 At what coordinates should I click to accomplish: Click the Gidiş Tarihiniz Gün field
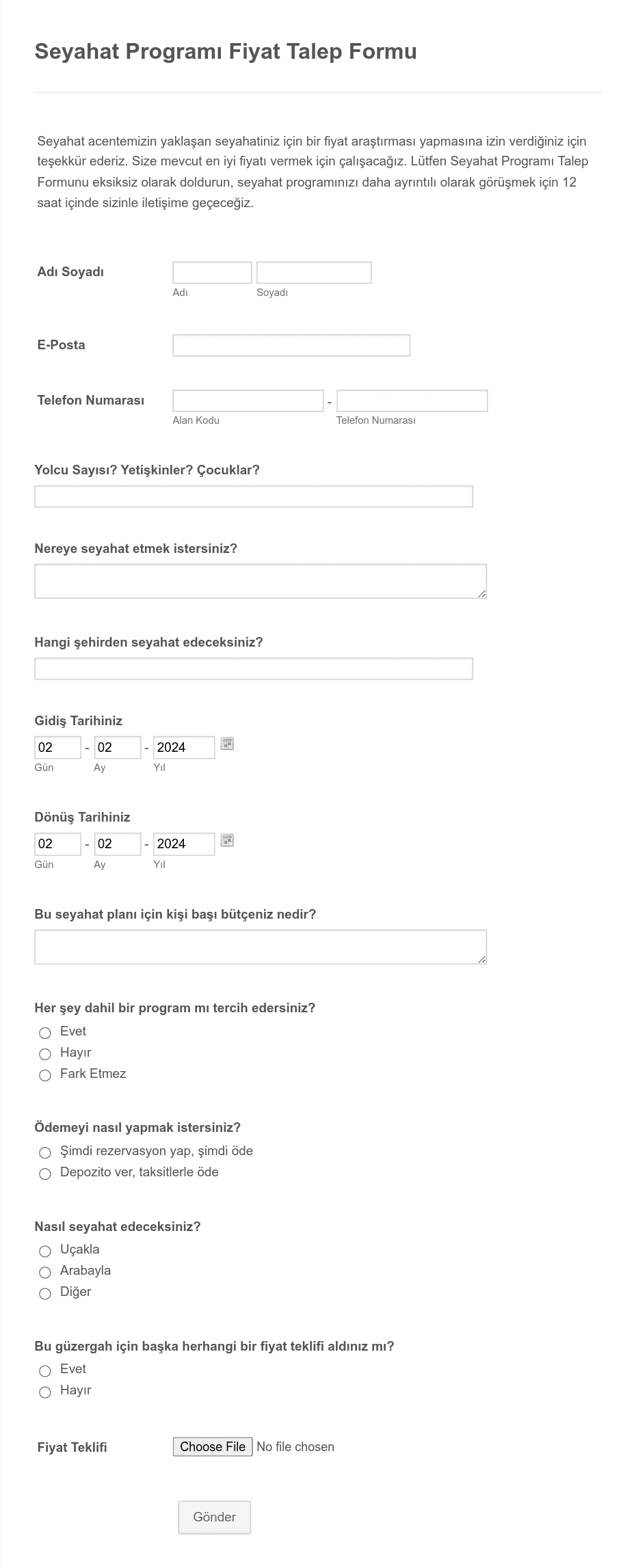(57, 747)
